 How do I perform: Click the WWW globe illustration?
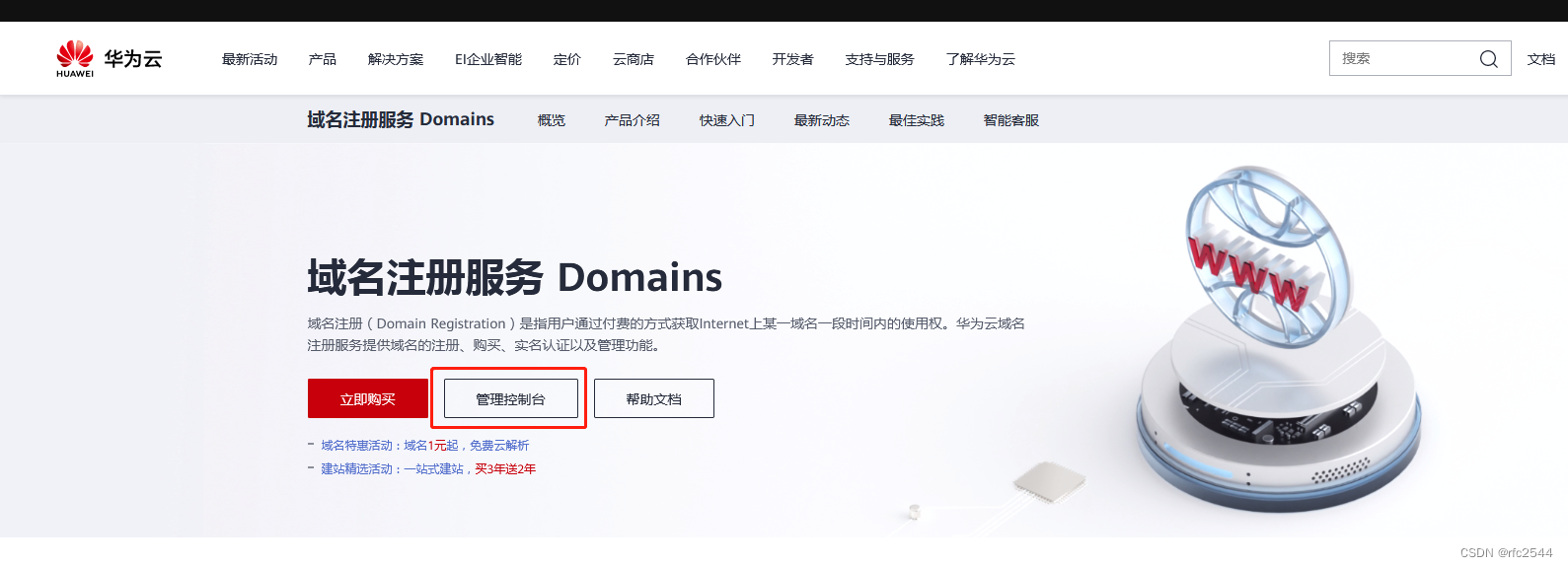(x=1267, y=255)
